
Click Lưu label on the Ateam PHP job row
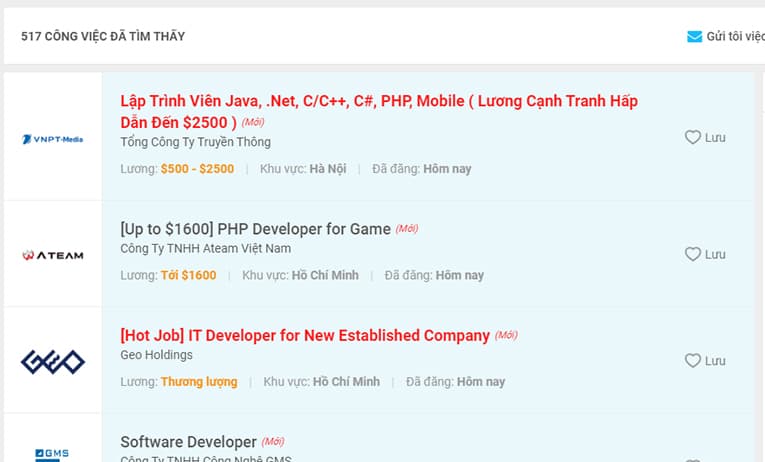715,255
